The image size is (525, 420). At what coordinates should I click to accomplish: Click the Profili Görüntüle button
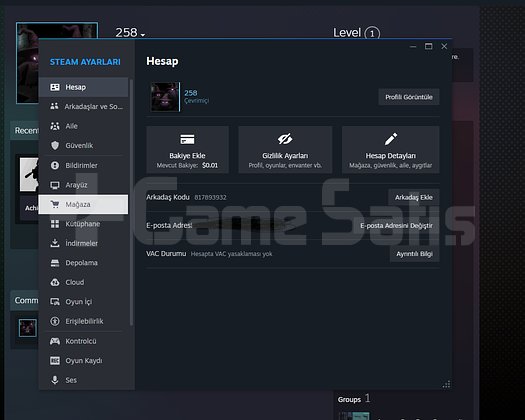point(409,97)
